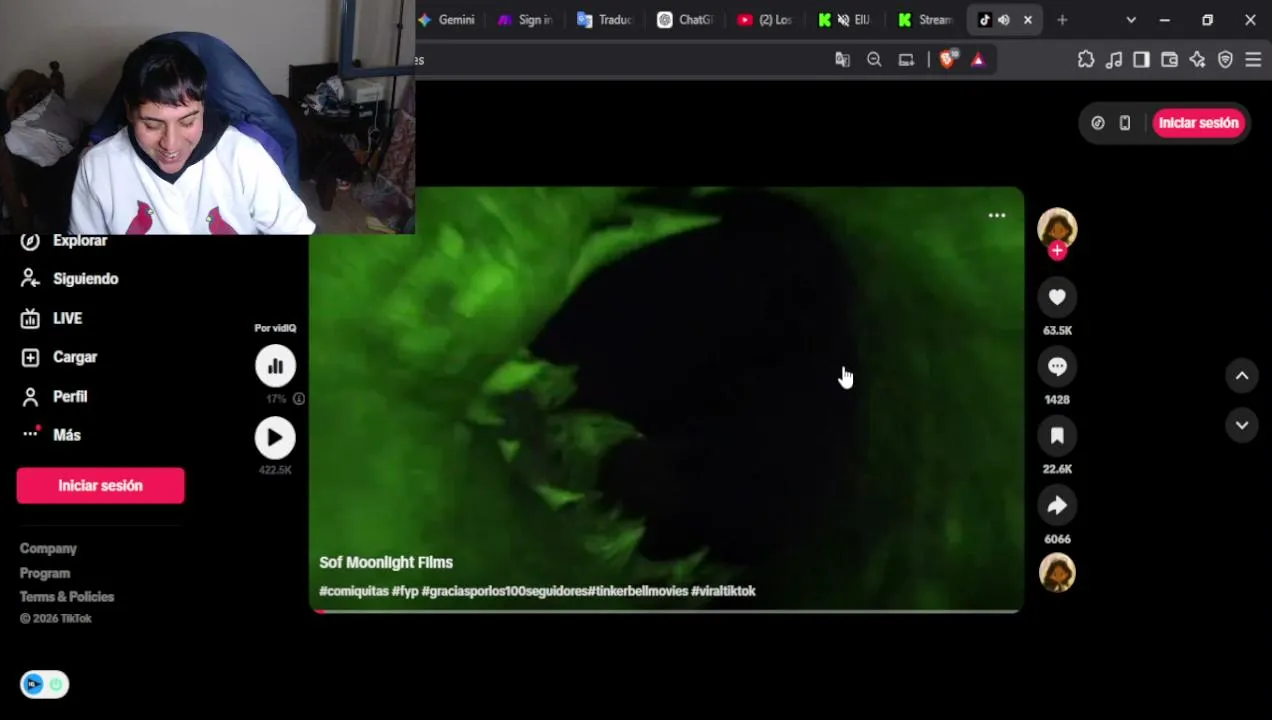Open the #viraltiktok hashtag
This screenshot has height=720, width=1272.
pos(723,592)
